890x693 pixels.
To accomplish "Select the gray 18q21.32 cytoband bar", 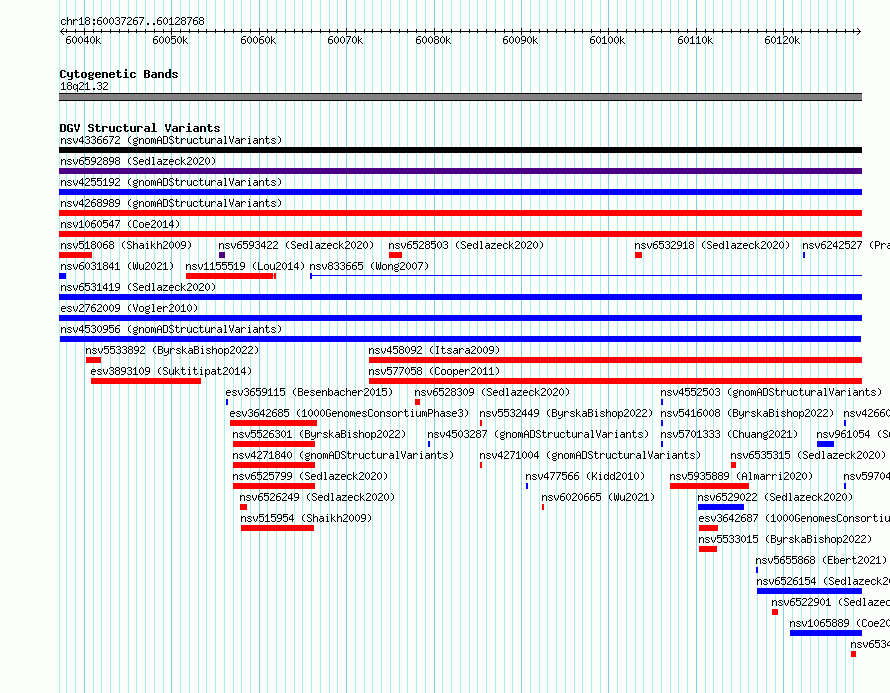I will click(x=460, y=97).
